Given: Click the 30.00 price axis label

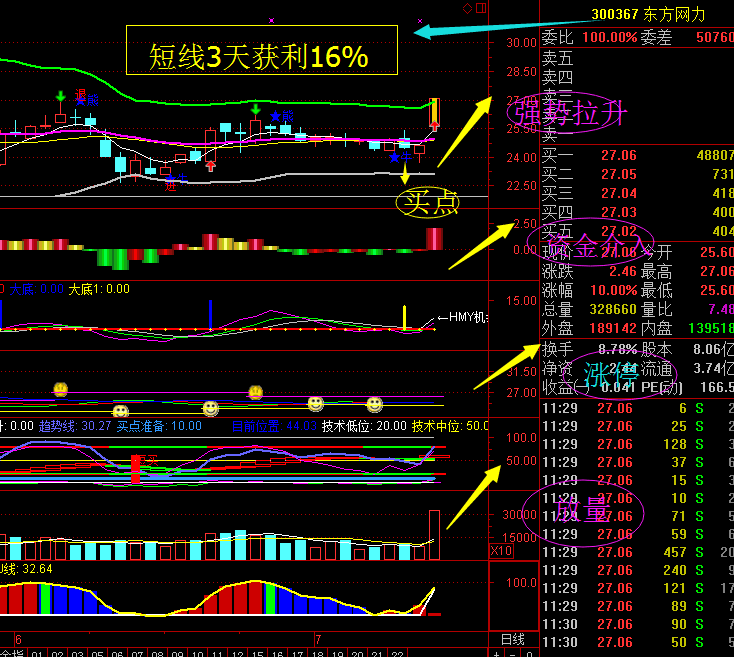Looking at the screenshot, I should pos(521,43).
